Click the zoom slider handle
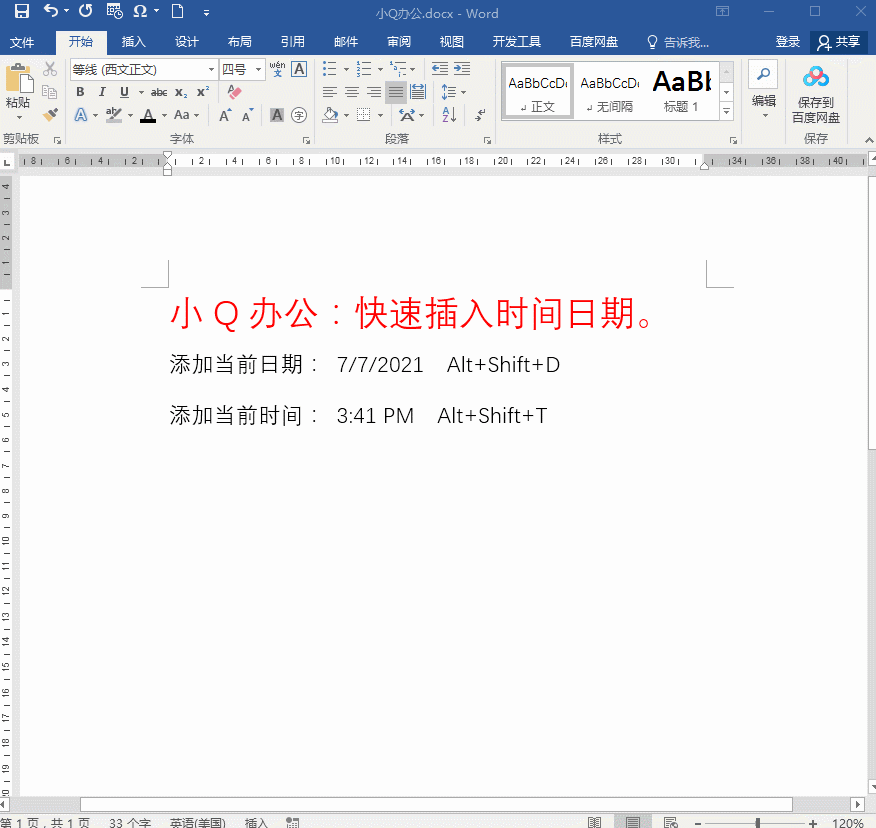The image size is (876, 828). point(758,823)
